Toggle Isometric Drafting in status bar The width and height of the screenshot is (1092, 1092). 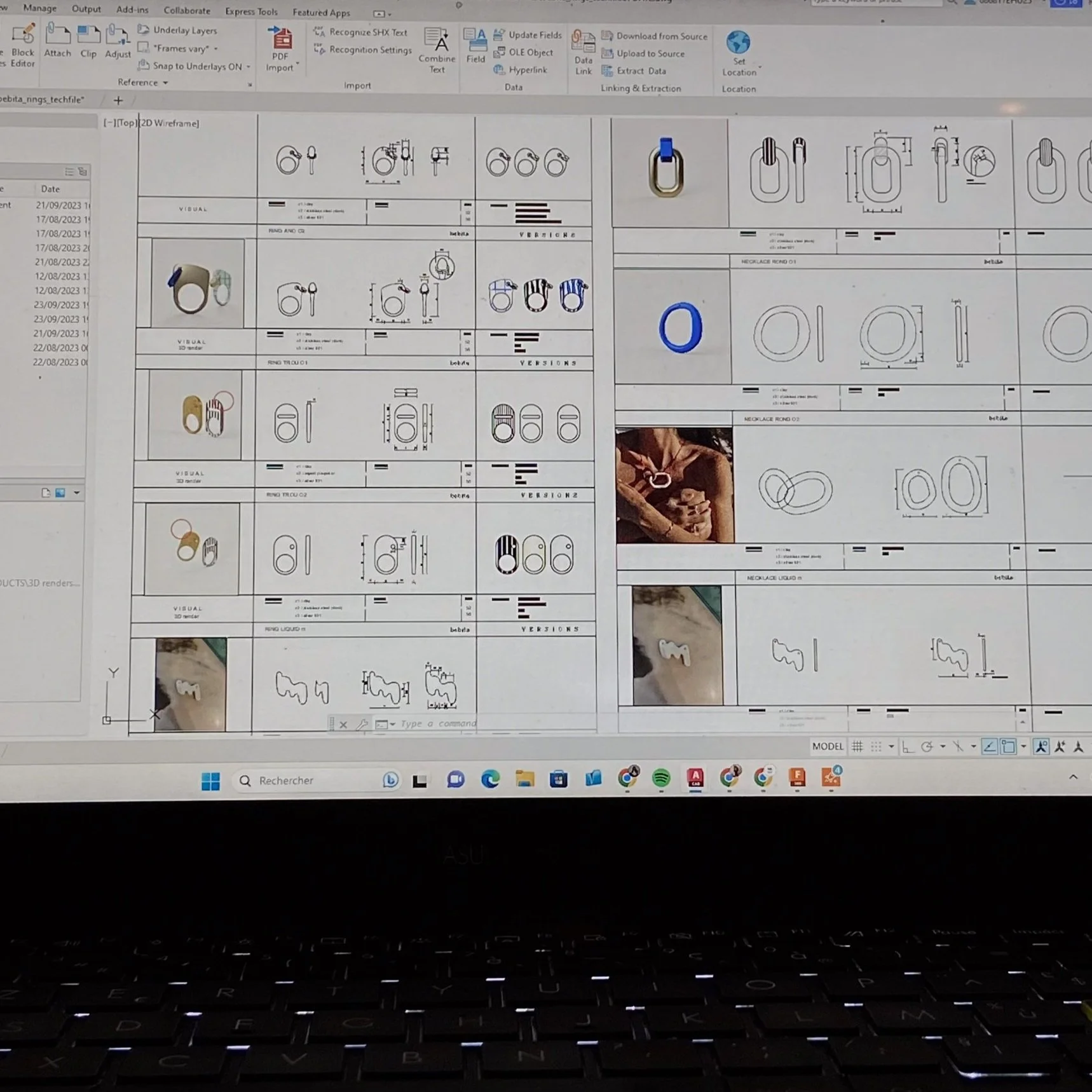(958, 747)
